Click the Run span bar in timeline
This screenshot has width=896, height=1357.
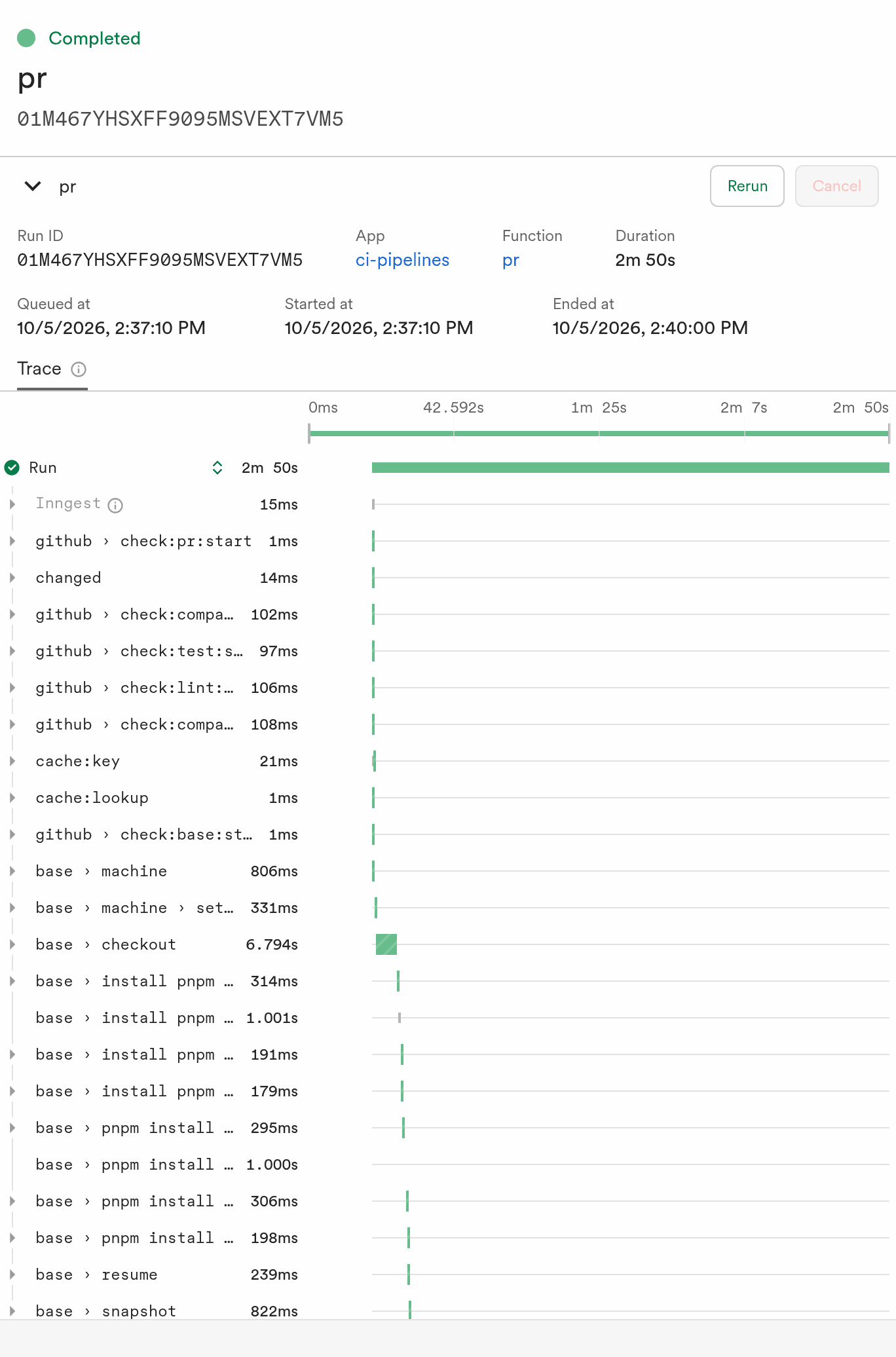[631, 468]
